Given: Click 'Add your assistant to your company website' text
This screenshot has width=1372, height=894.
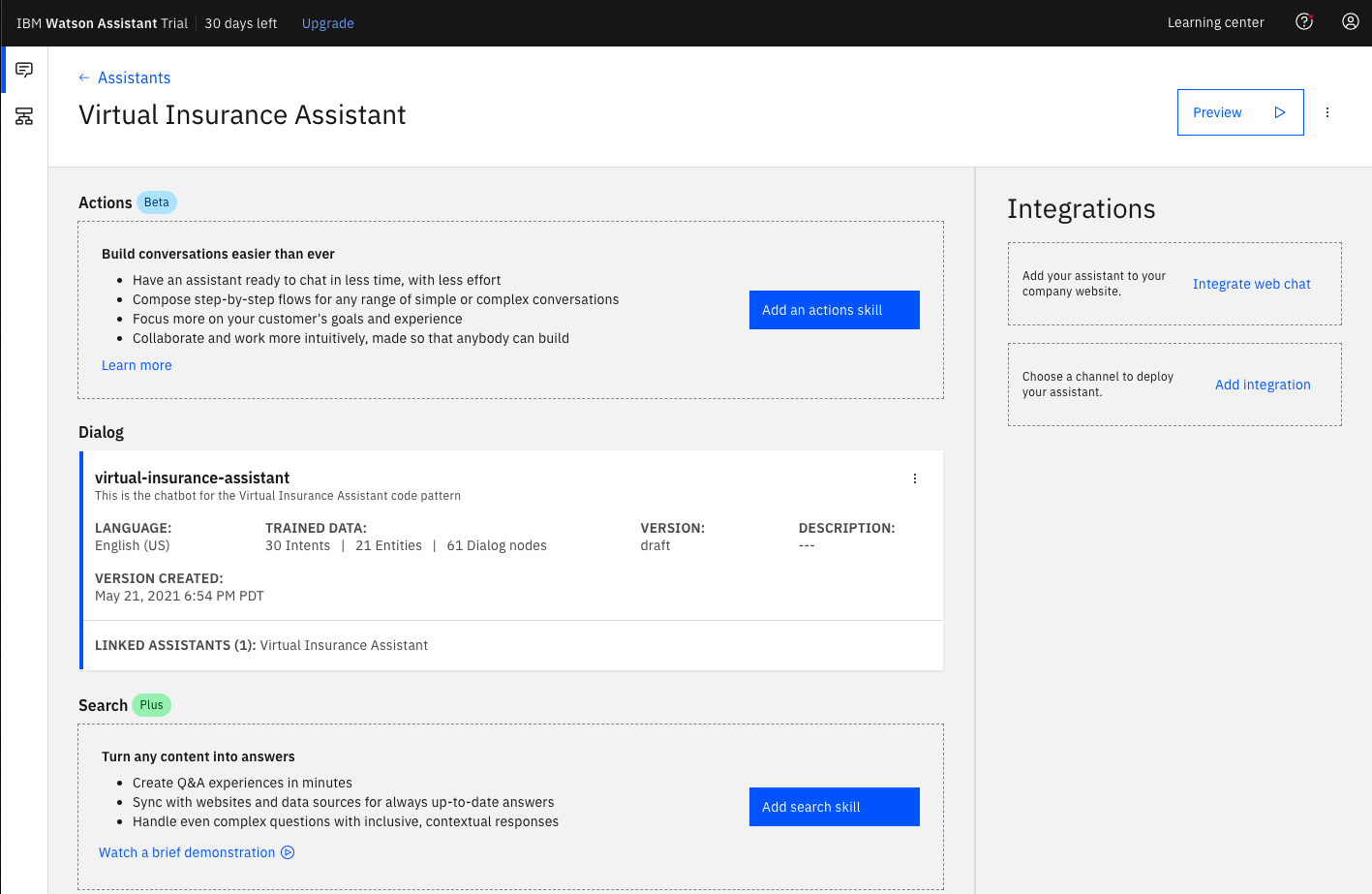Looking at the screenshot, I should [1094, 284].
